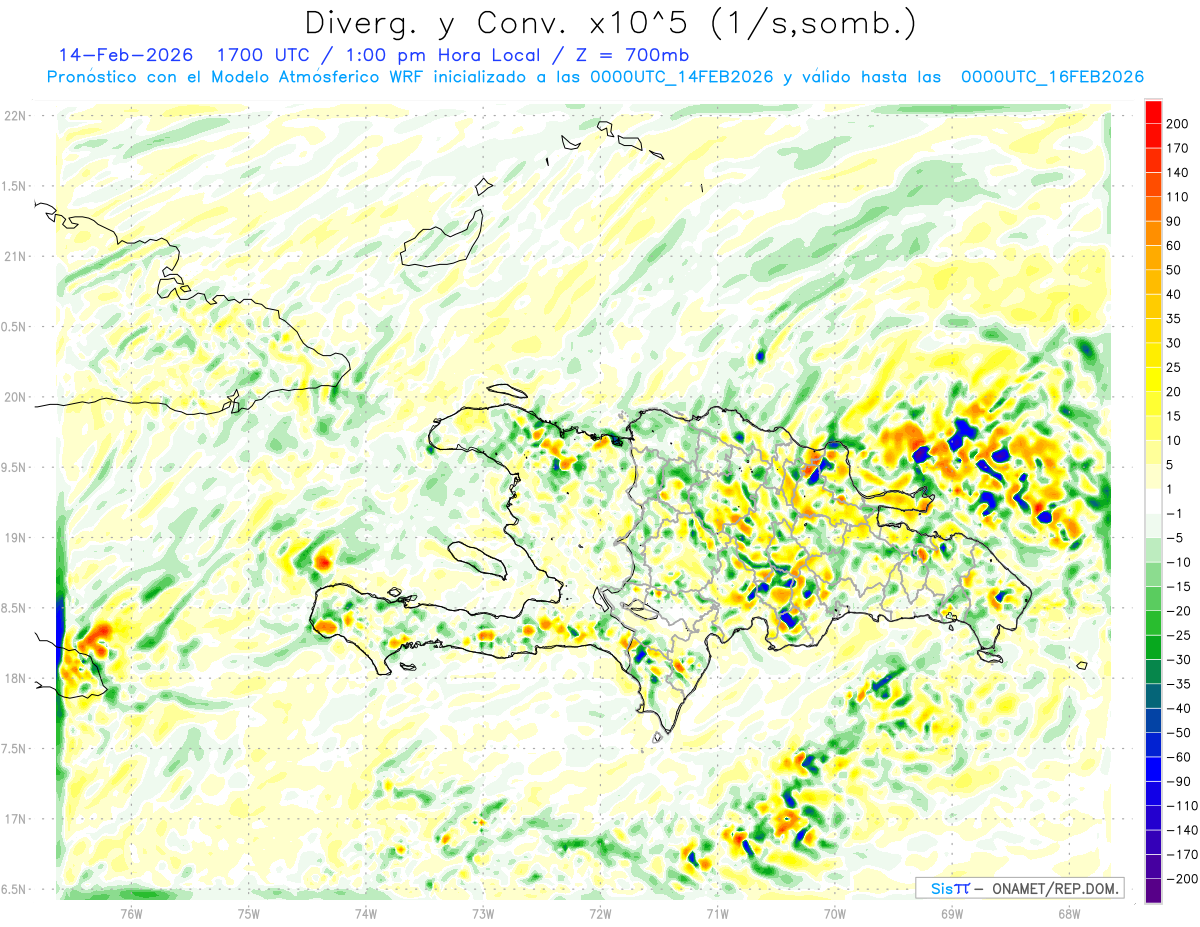Click the positive '90' color scale label
Image resolution: width=1200 pixels, height=927 pixels.
pyautogui.click(x=1175, y=221)
